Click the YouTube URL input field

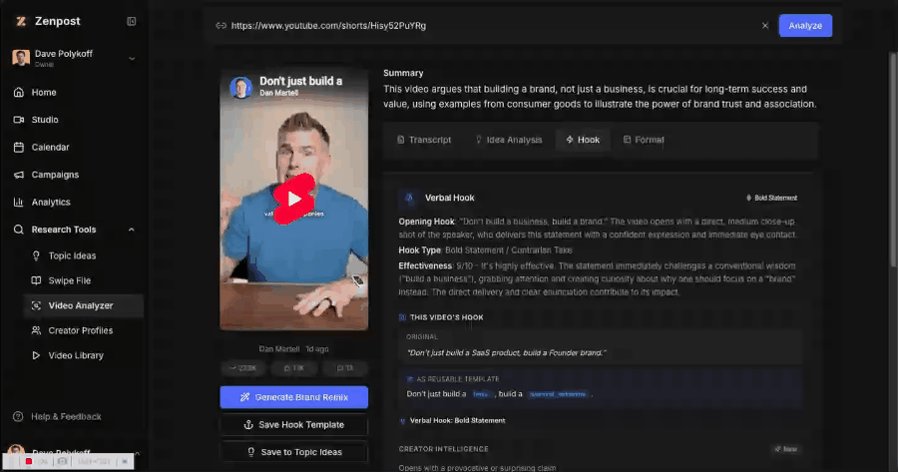(x=487, y=26)
